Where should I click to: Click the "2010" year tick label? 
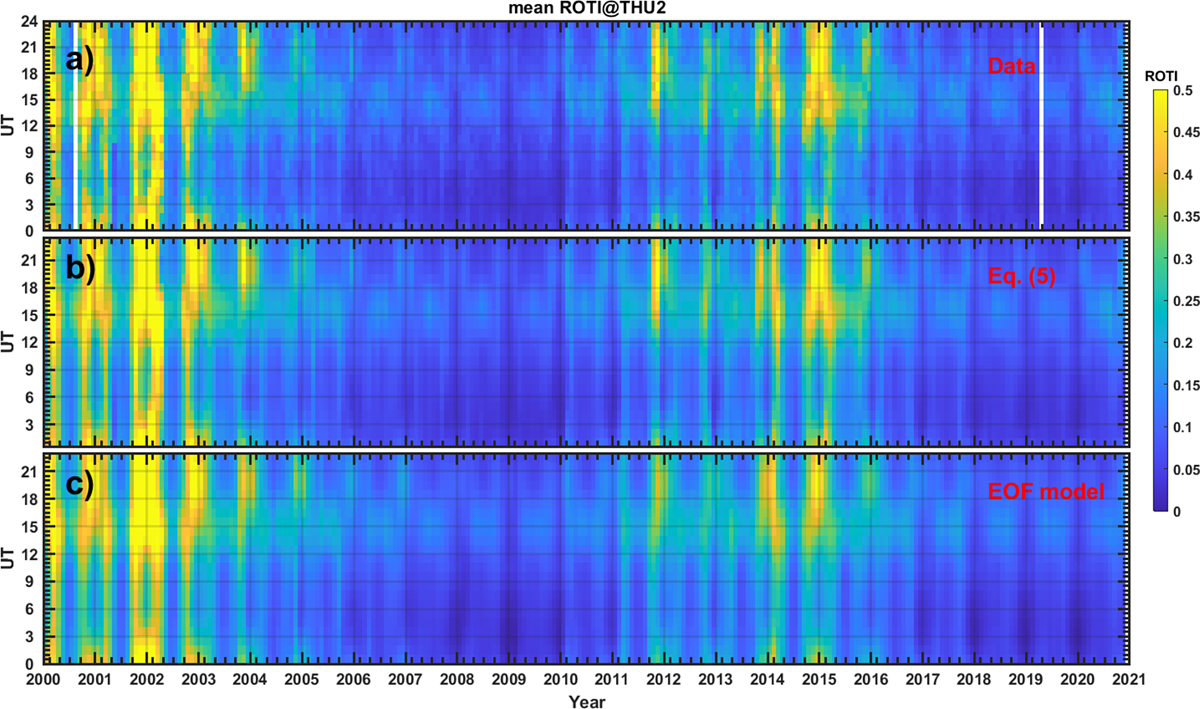(560, 681)
